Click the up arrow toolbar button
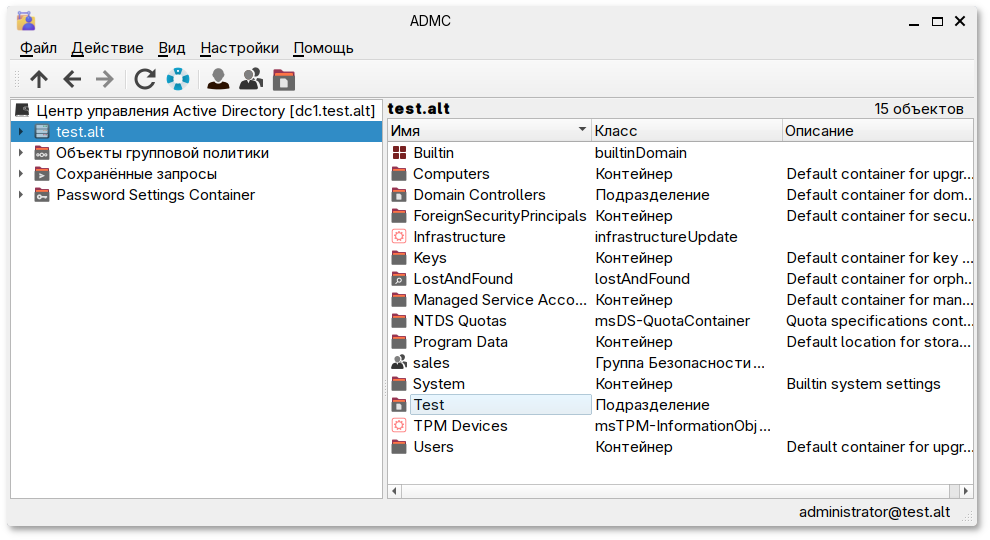990x540 pixels. point(39,80)
